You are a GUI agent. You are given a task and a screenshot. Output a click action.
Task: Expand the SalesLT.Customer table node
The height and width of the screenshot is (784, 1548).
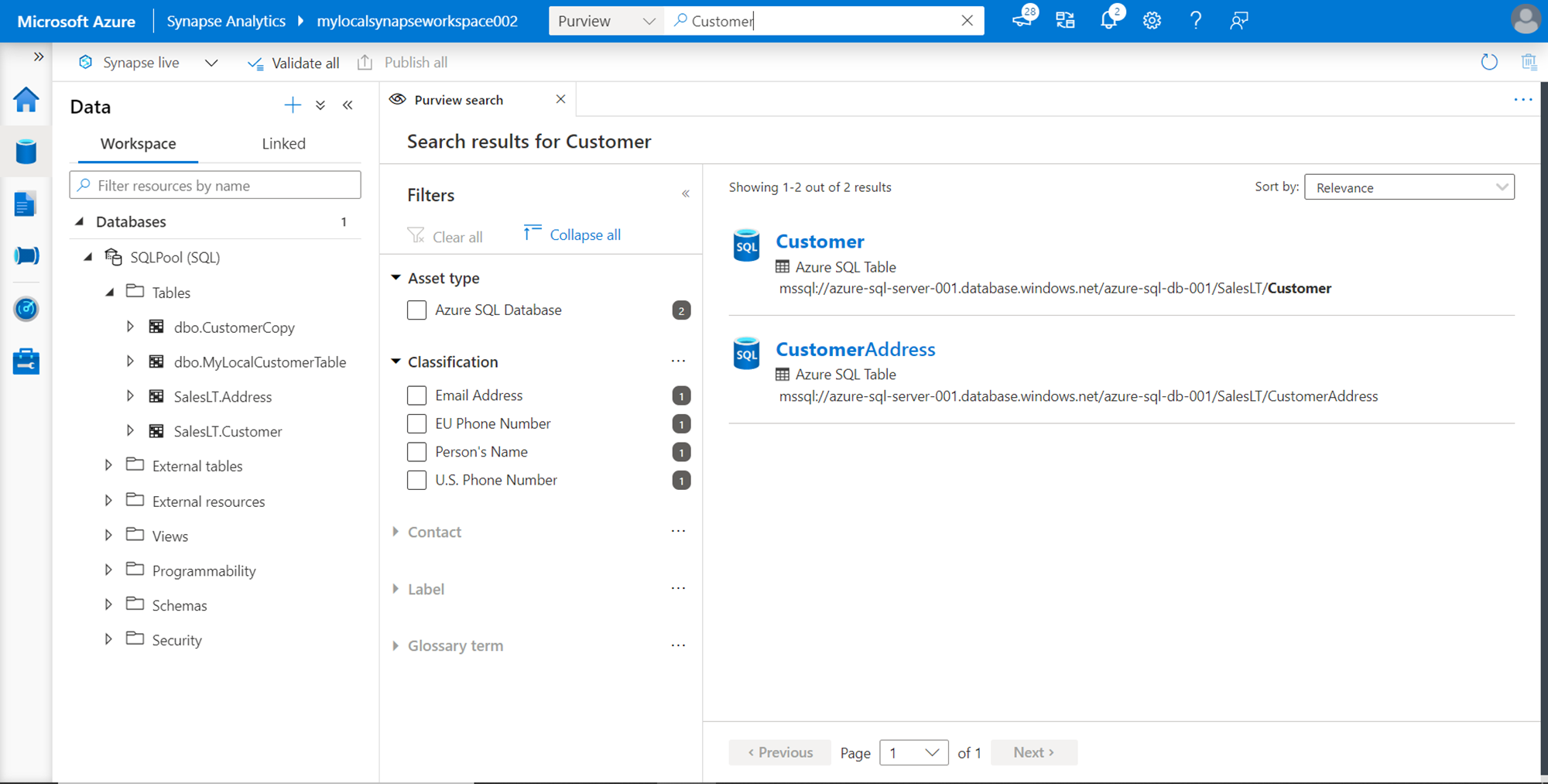tap(130, 431)
